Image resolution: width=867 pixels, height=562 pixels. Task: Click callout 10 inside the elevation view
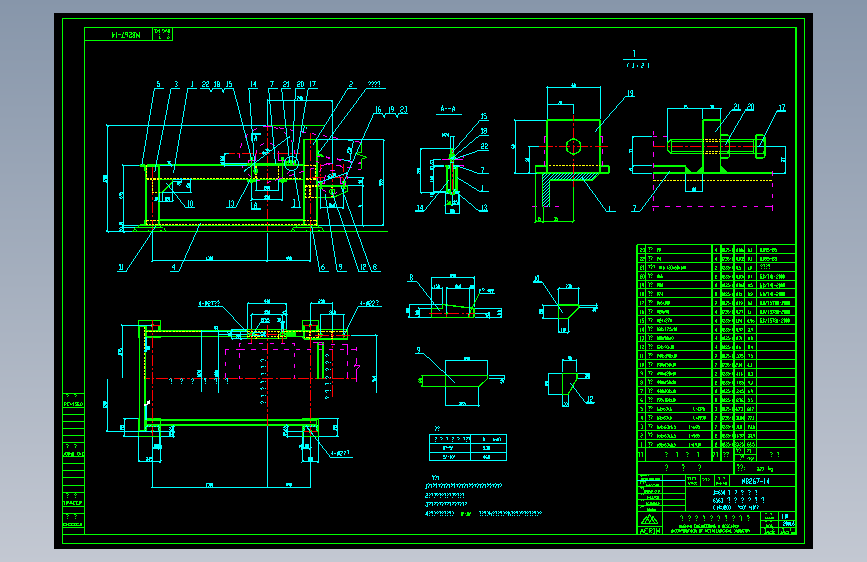coord(190,204)
